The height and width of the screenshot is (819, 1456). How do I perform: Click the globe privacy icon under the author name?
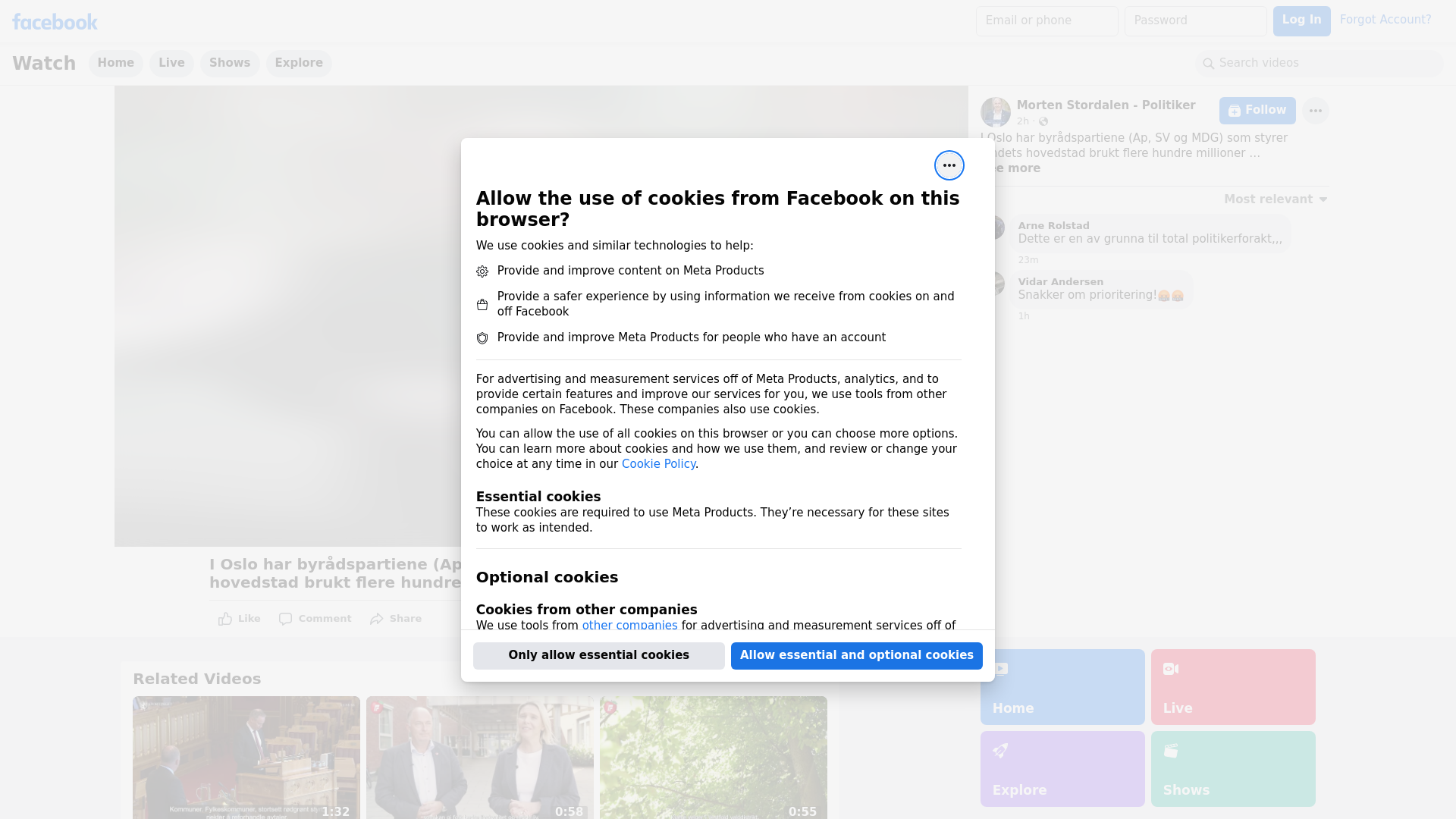point(1043,121)
